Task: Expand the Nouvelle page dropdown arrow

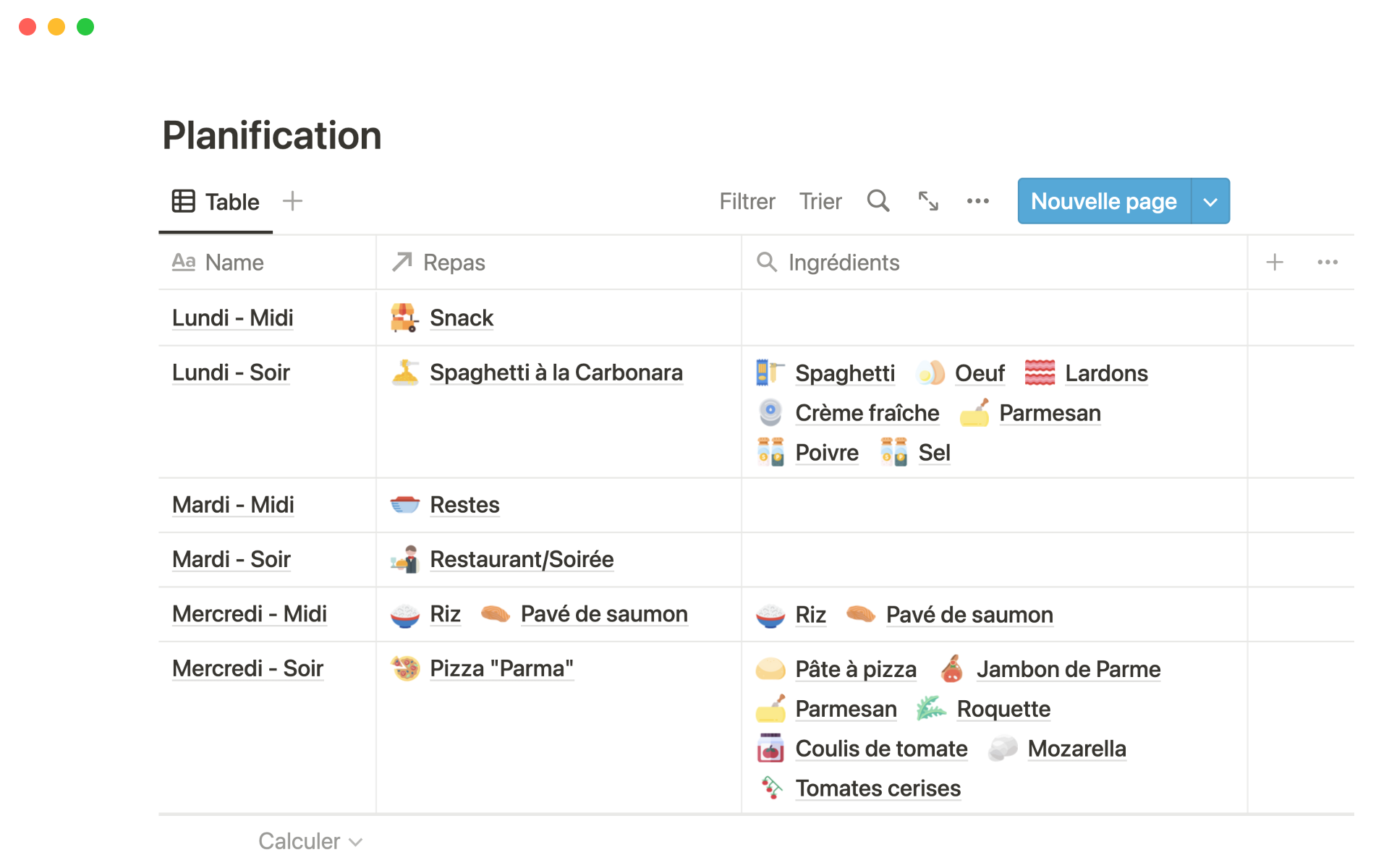Action: click(1210, 202)
